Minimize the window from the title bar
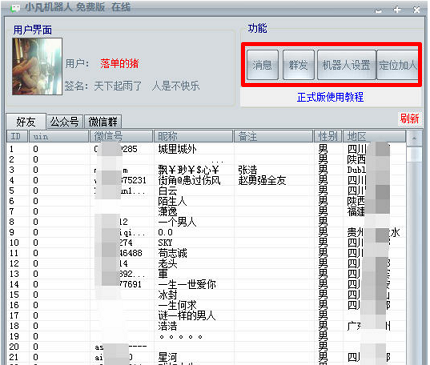This screenshot has height=365, width=430. pos(378,10)
